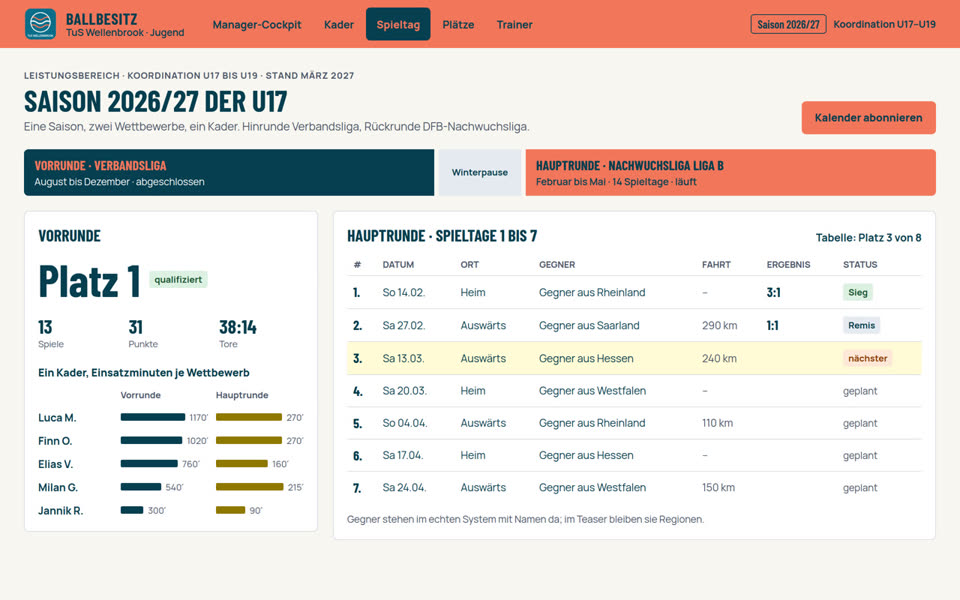Select the date Sa 20.03.
The width and height of the screenshot is (960, 600).
click(405, 391)
